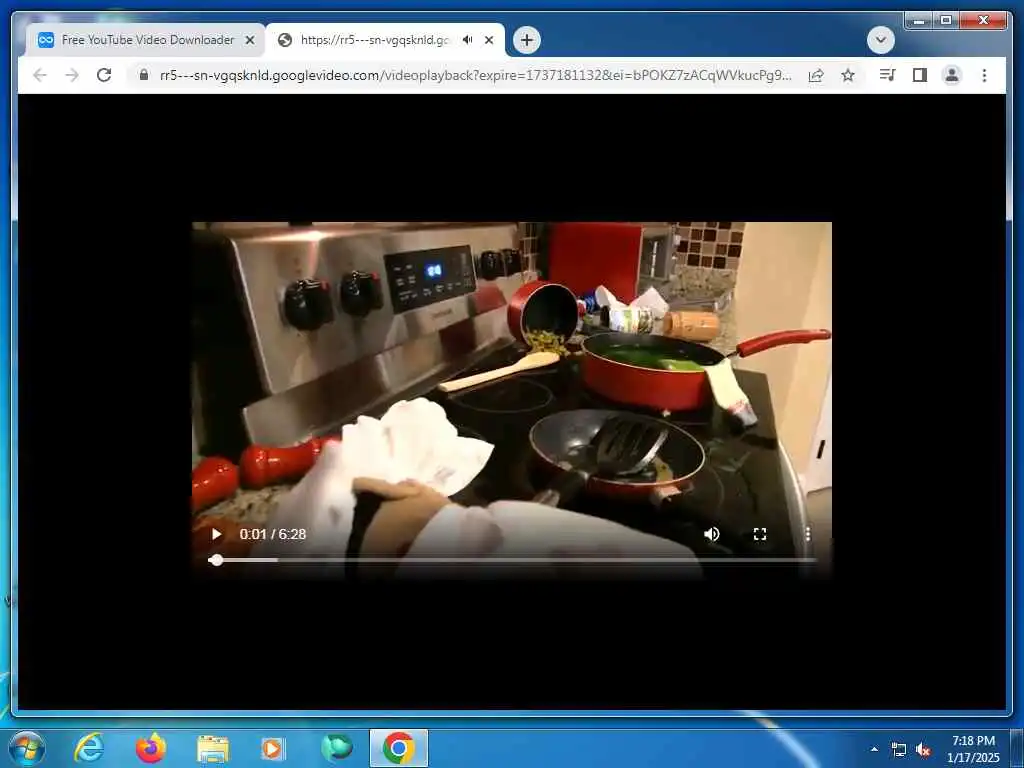Open a new tab with plus button
The height and width of the screenshot is (768, 1024).
(x=526, y=40)
